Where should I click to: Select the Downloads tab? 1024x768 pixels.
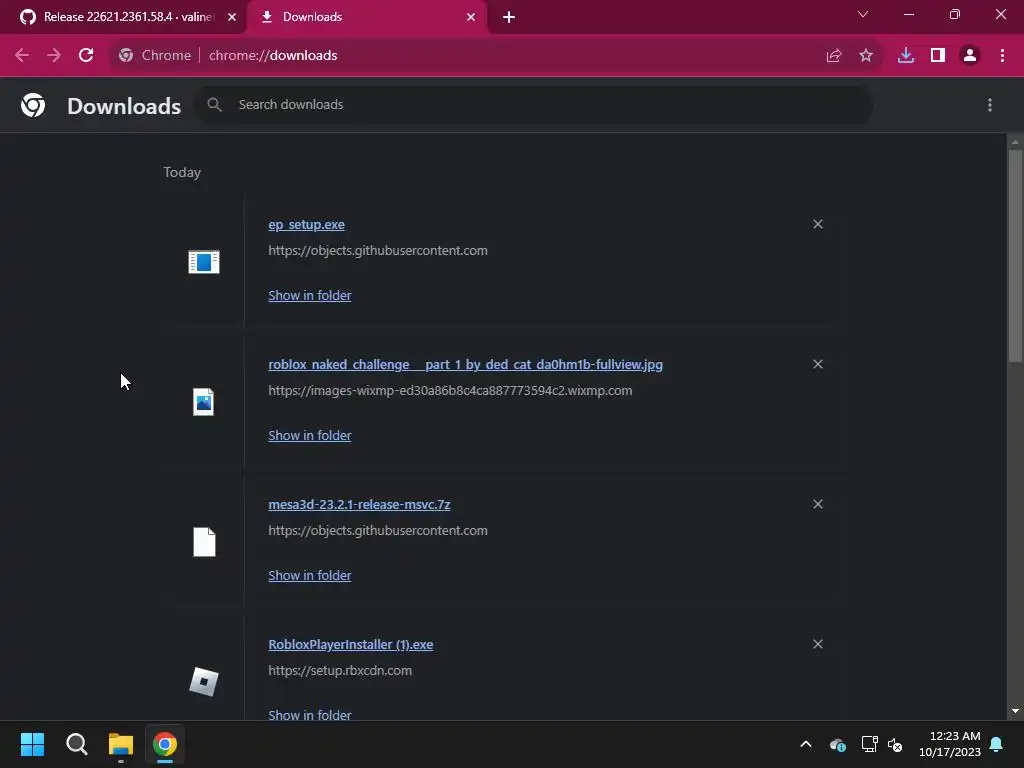coord(367,17)
